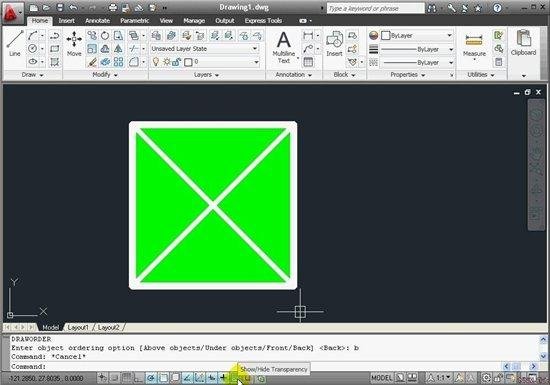The width and height of the screenshot is (550, 385).
Task: Click the Undo arrow in quick access toolbar
Action: [x=73, y=8]
